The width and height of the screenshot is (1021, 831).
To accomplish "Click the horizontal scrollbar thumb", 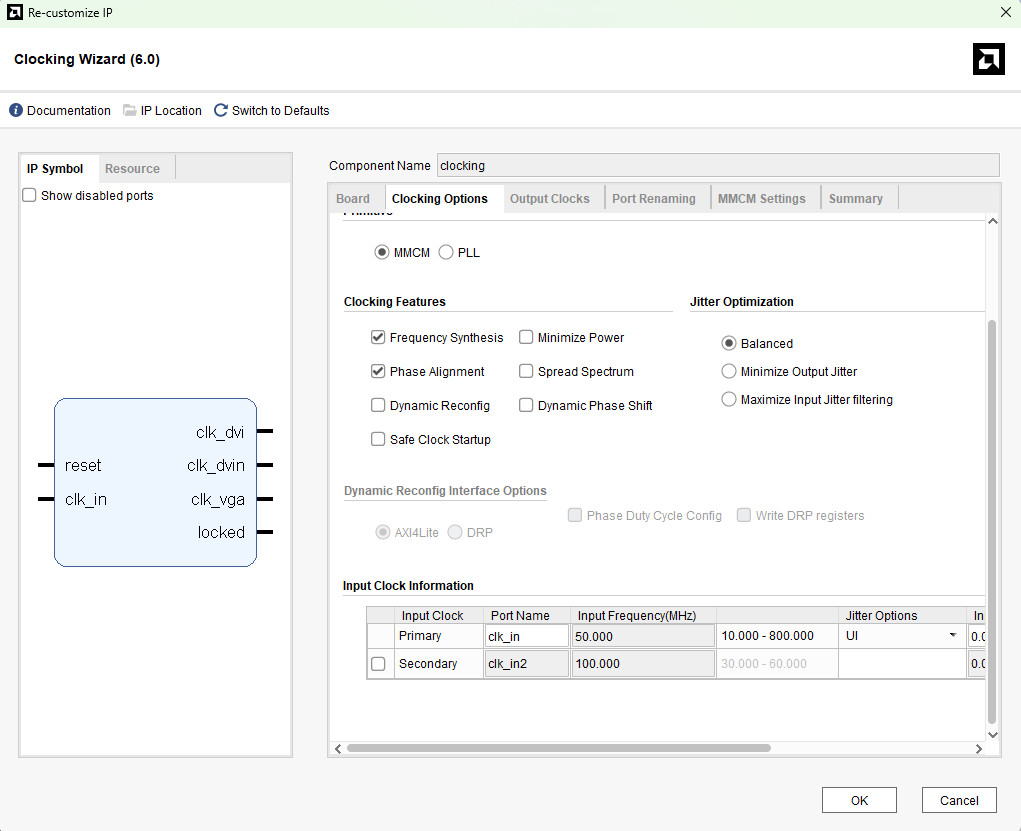I will (558, 748).
